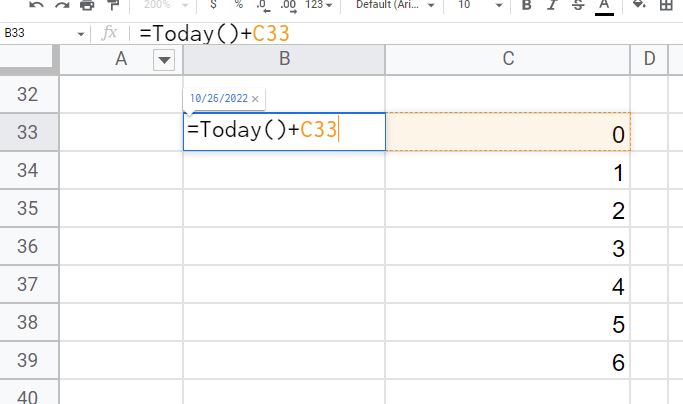The image size is (683, 404).
Task: Open the zoom level dropdown
Action: pos(166,5)
